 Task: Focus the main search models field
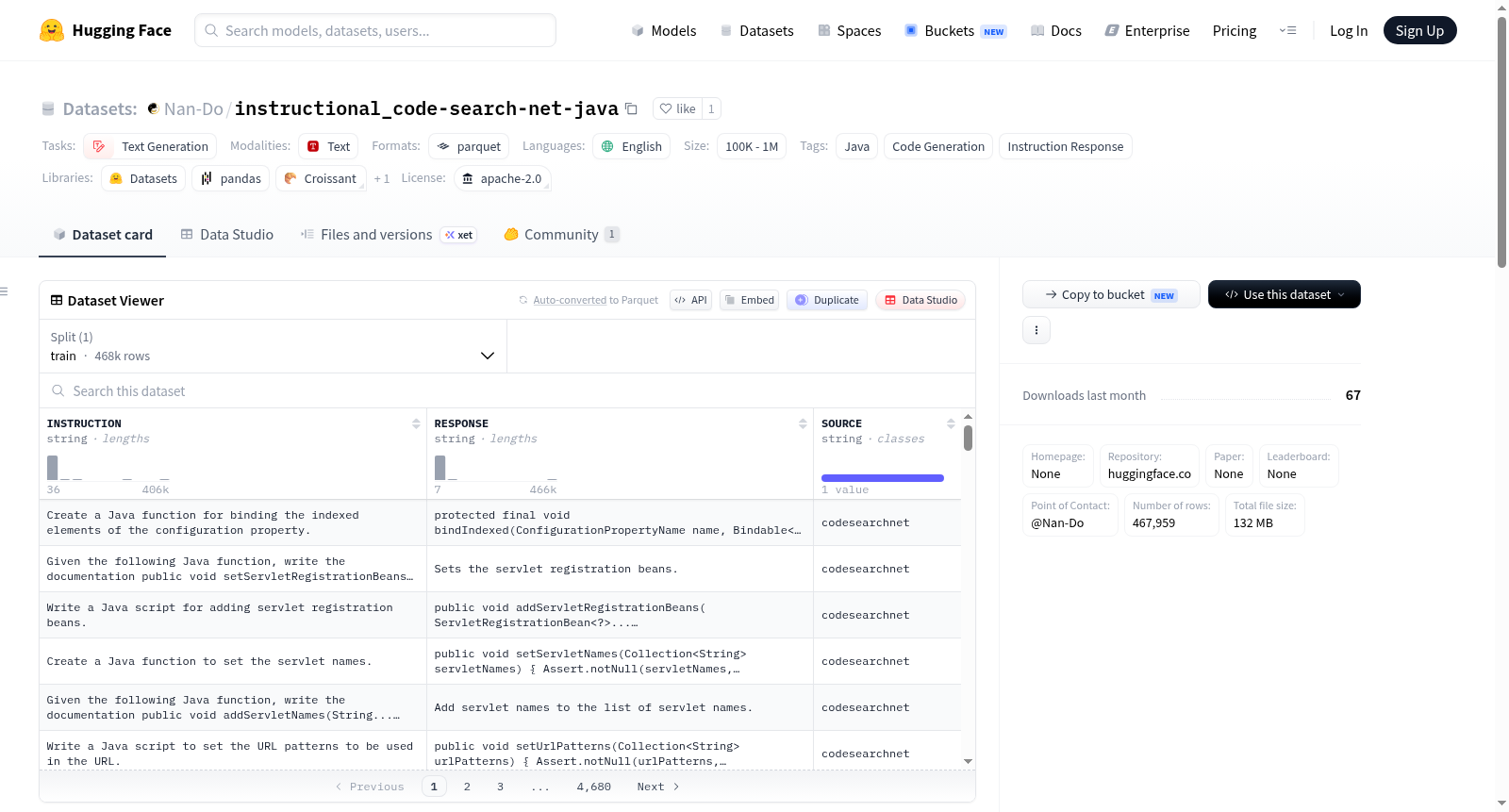[375, 30]
